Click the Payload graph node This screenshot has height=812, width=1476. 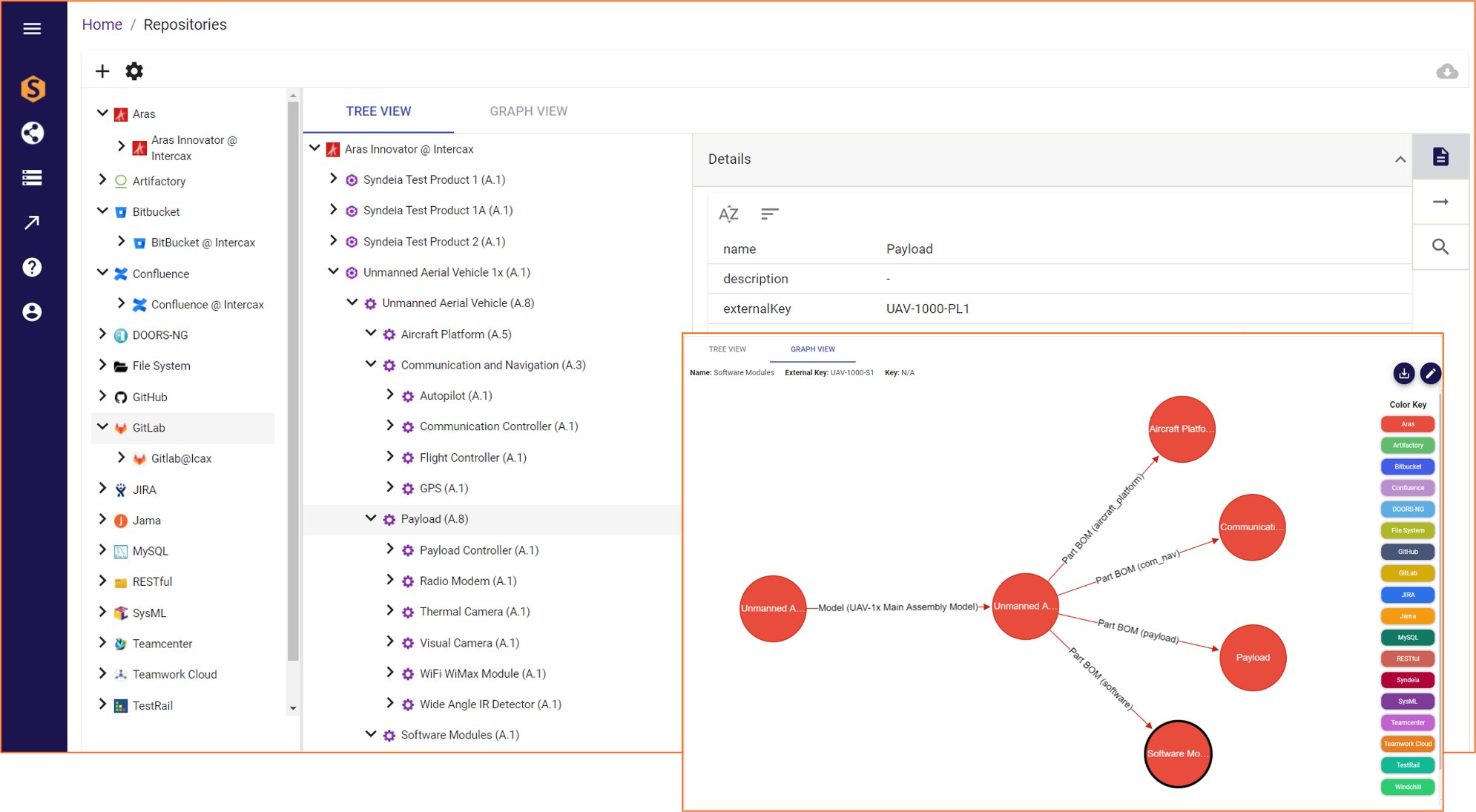click(1253, 658)
